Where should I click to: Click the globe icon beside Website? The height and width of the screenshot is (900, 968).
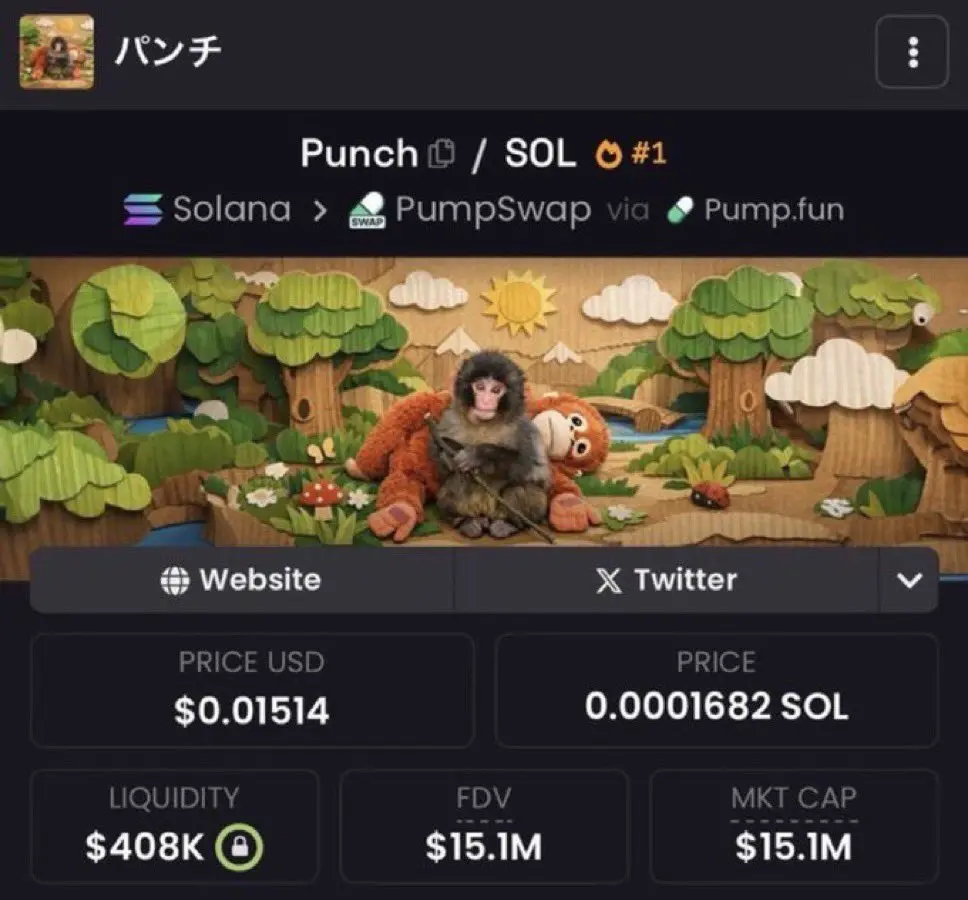point(175,580)
